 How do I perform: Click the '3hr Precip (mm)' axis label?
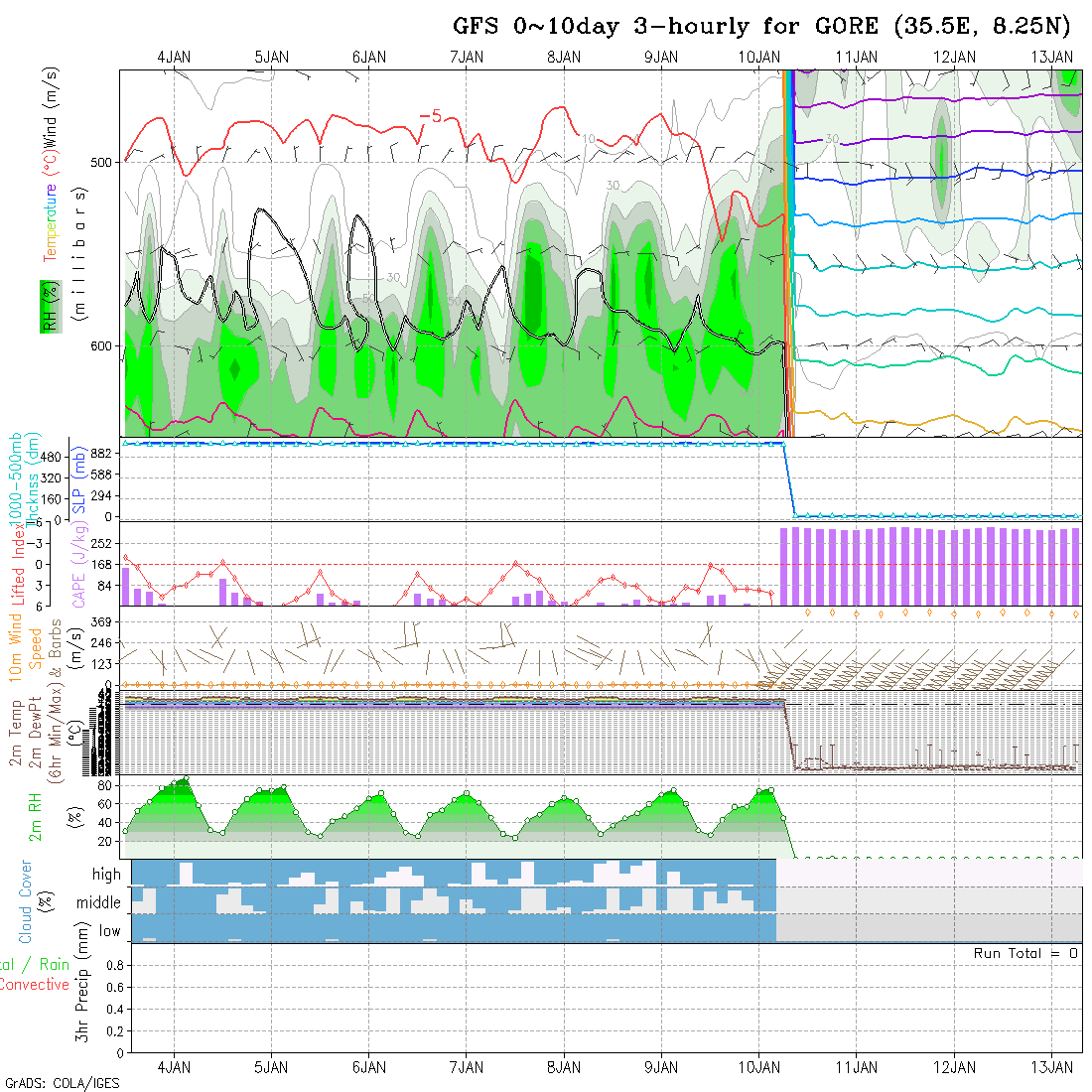point(82,982)
